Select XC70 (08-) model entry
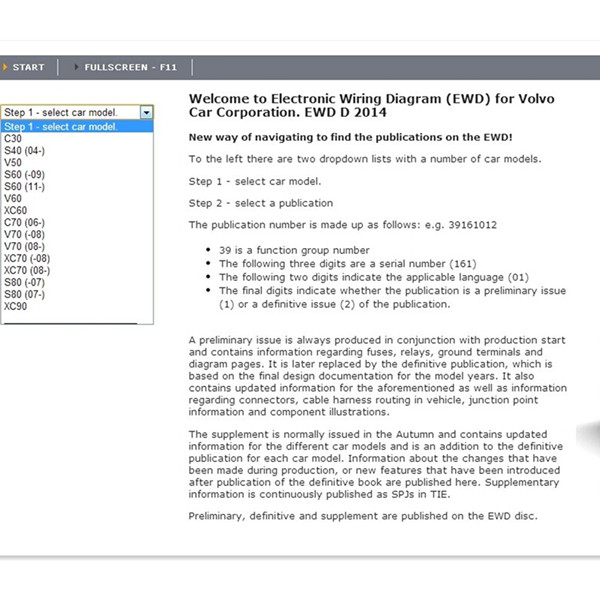The height and width of the screenshot is (600, 600). click(26, 271)
